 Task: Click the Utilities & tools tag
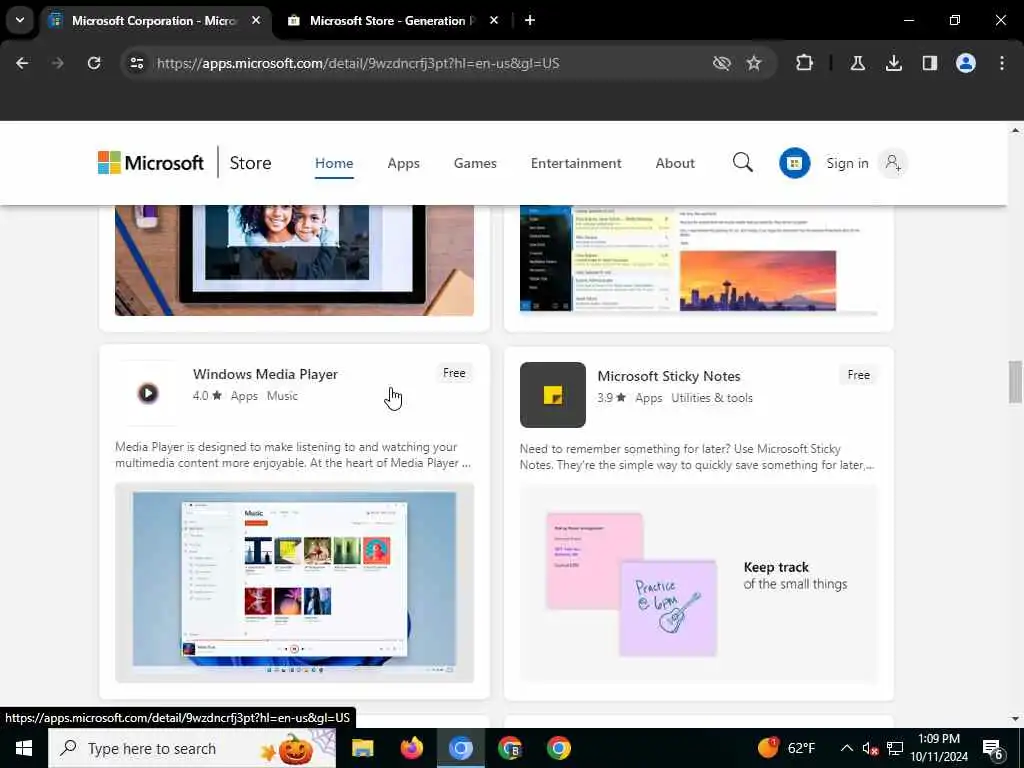(712, 398)
